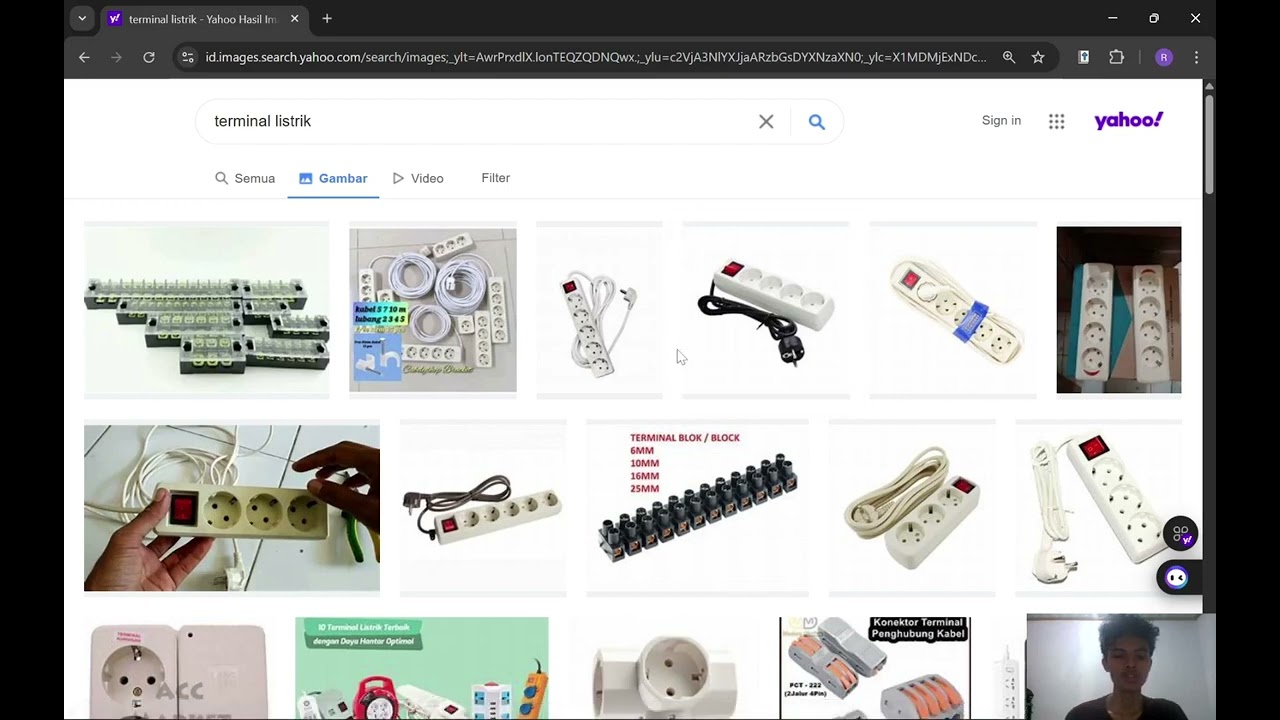
Task: Switch to the Semua tab
Action: click(245, 178)
